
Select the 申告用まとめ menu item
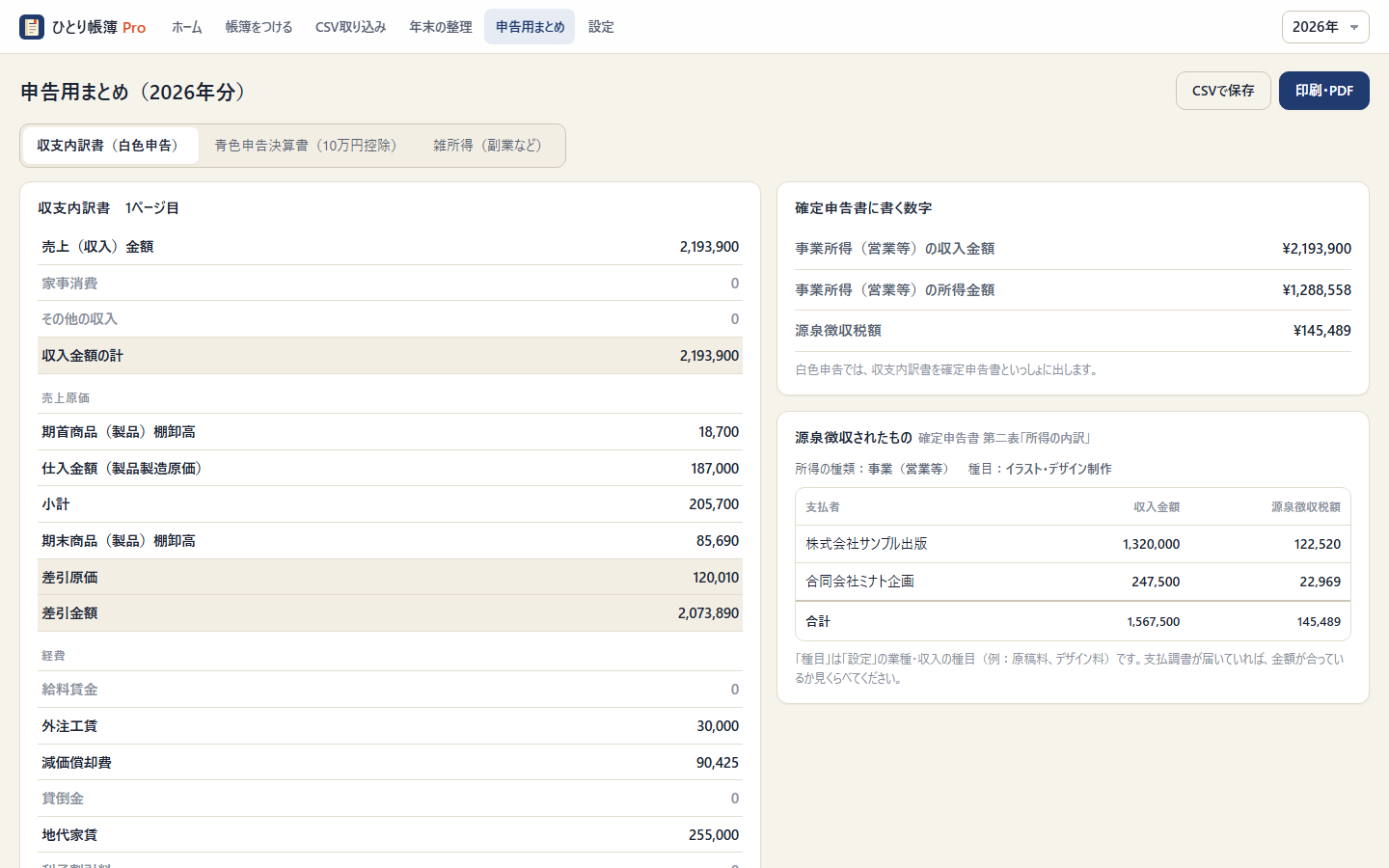click(530, 27)
